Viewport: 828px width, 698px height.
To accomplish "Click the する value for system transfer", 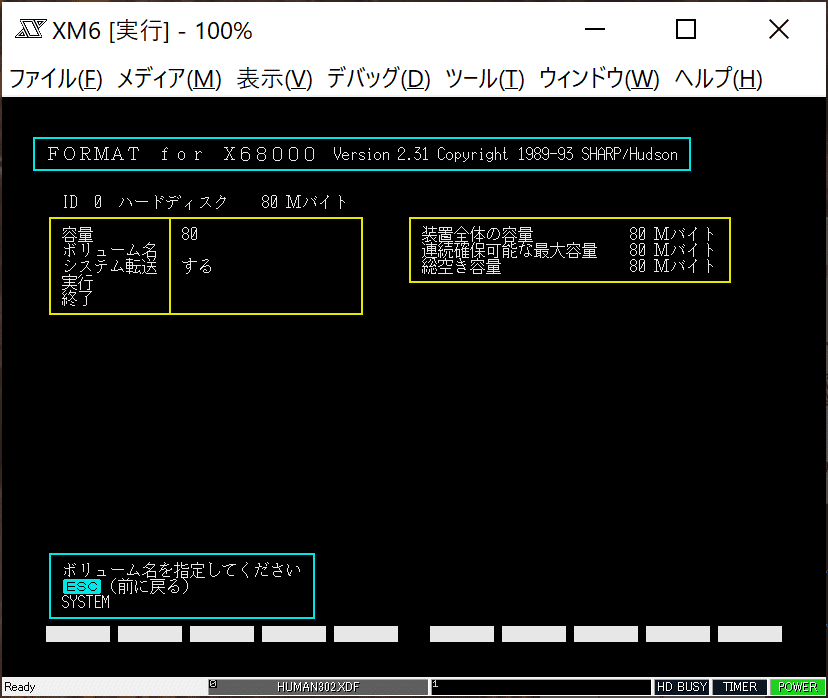I will click(x=197, y=267).
